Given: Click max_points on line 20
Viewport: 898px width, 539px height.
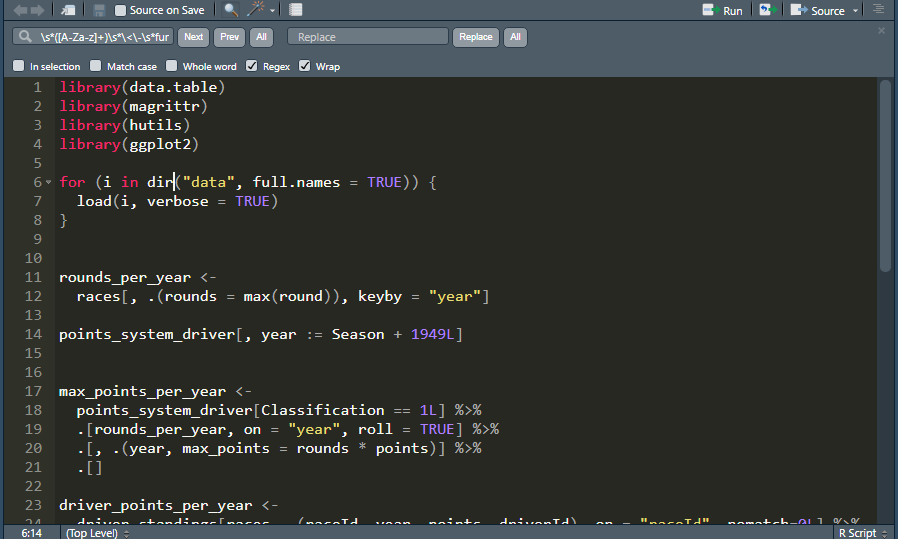Looking at the screenshot, I should pyautogui.click(x=226, y=448).
